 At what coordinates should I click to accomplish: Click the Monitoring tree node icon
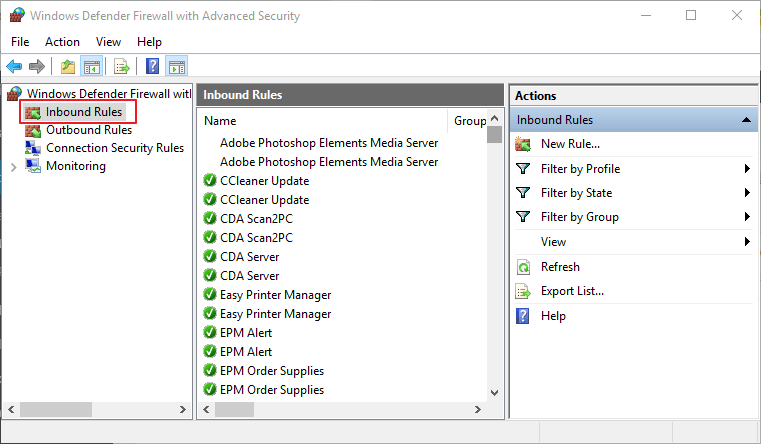[x=33, y=166]
